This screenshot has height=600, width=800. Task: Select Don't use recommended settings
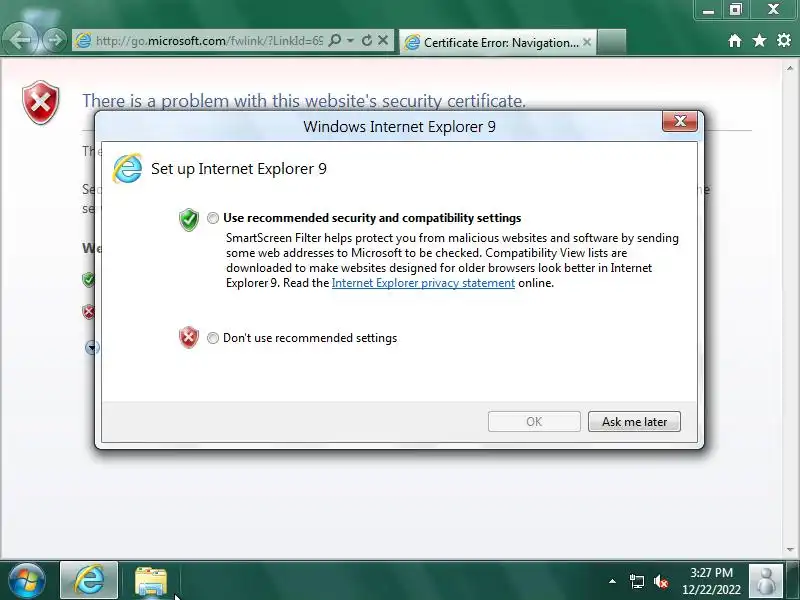pos(213,338)
